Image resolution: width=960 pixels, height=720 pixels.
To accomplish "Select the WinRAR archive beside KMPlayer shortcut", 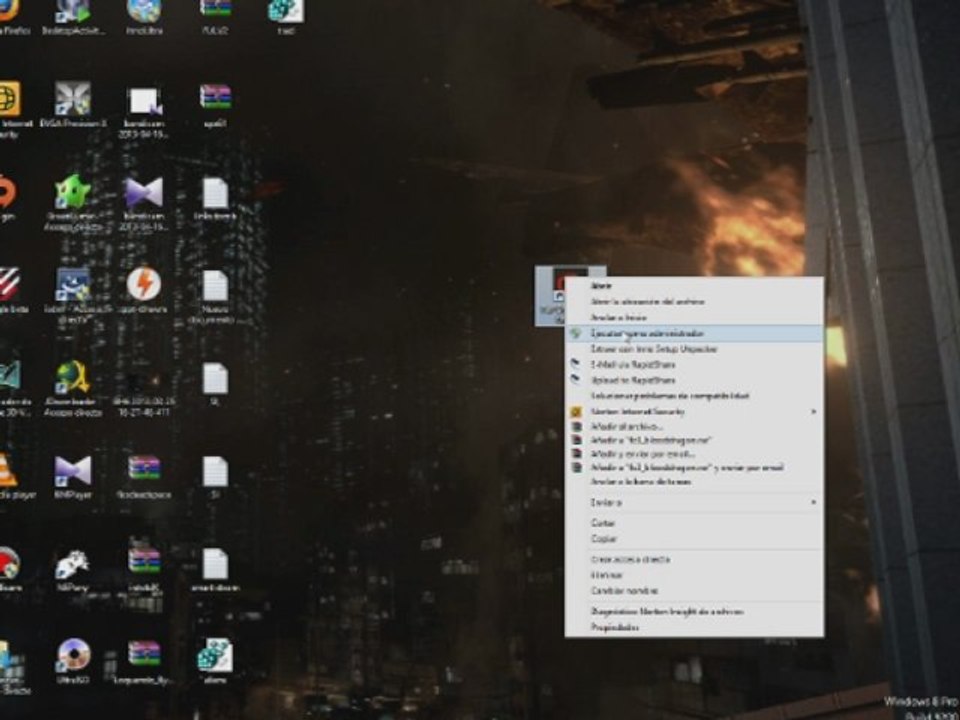I will [x=144, y=469].
